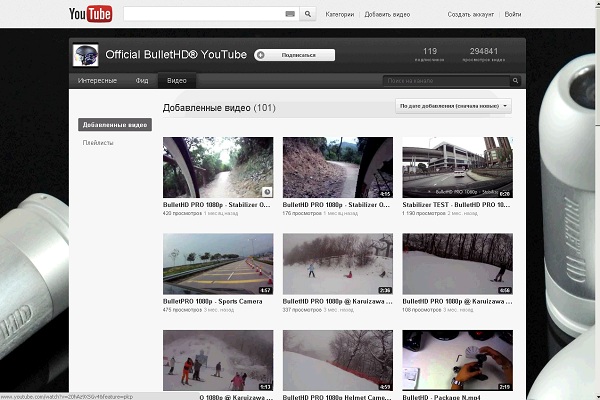Click the BulletHD PRO 1080p Helmet Camera title

(x=338, y=397)
